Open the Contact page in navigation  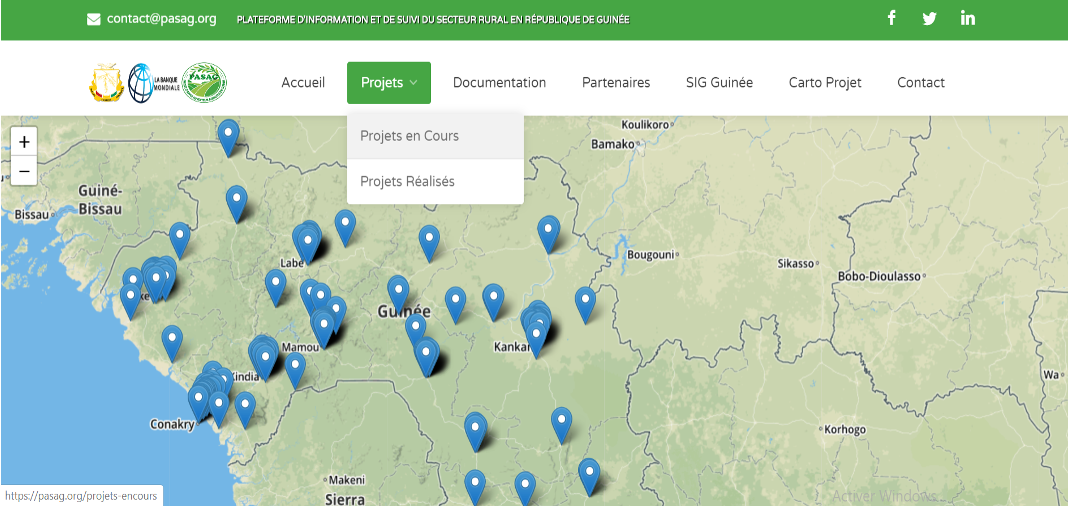pos(921,83)
